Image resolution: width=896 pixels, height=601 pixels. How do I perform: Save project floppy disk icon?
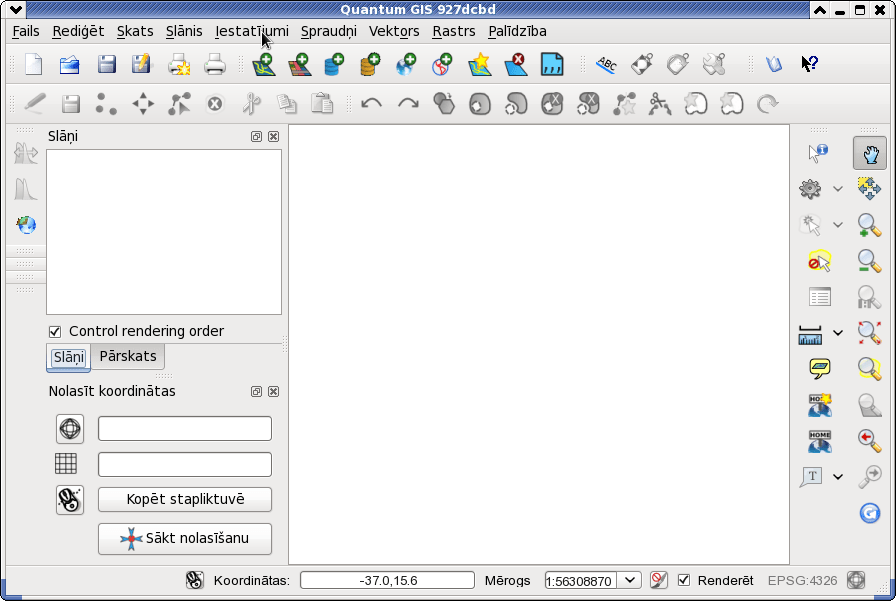106,64
